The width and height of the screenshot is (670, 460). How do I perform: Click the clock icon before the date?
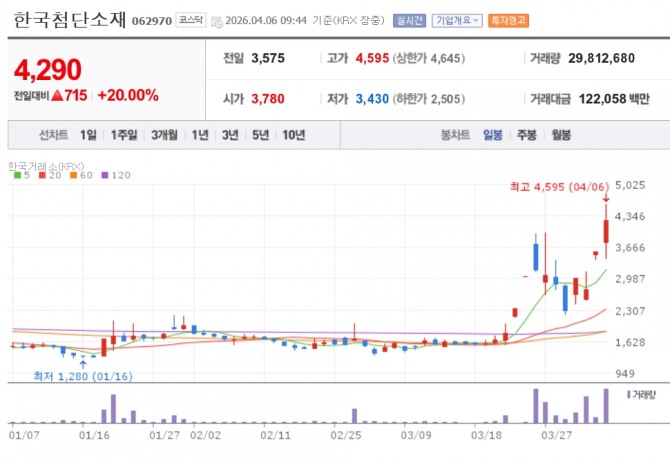pyautogui.click(x=217, y=22)
